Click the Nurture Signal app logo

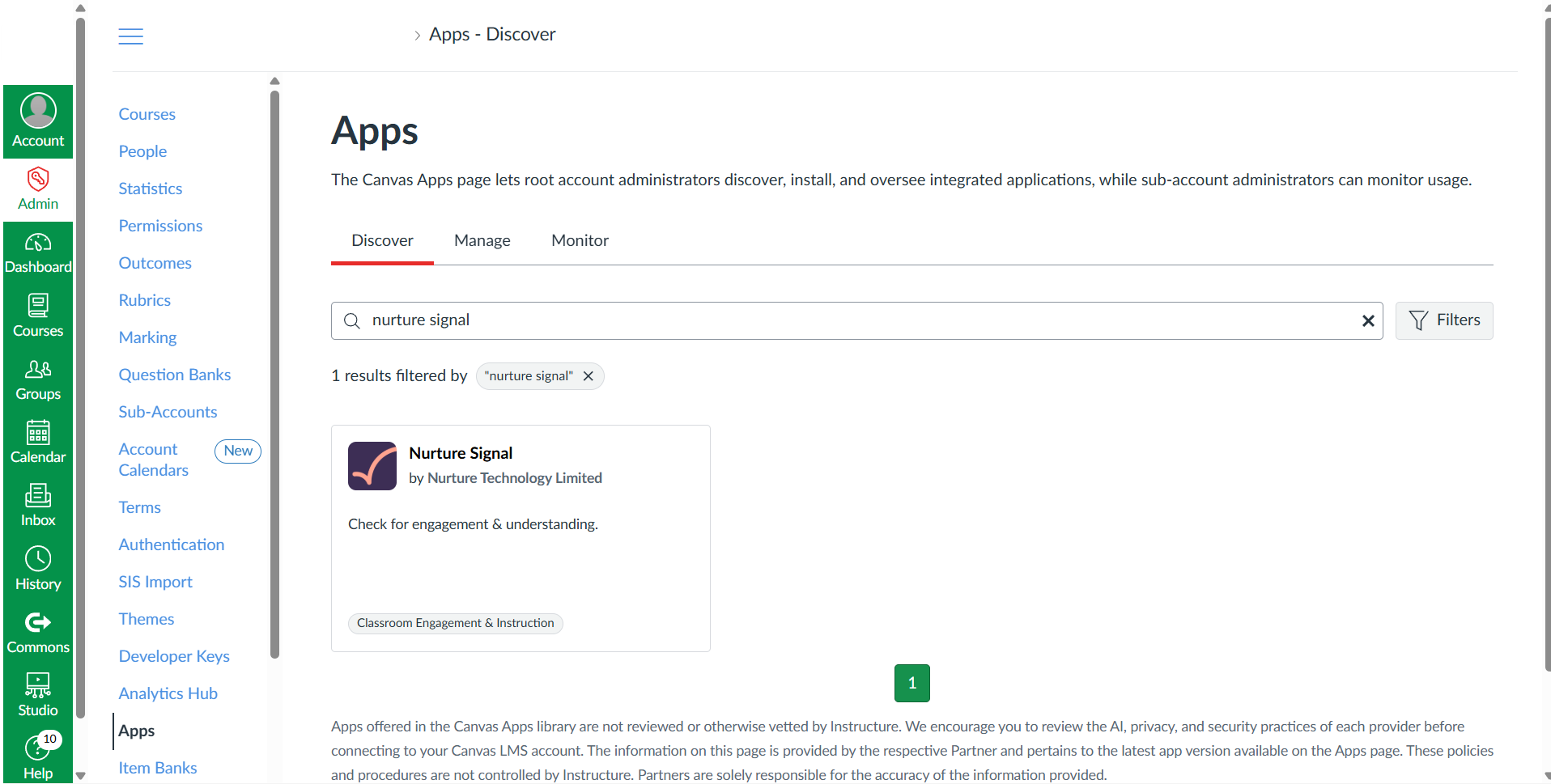pyautogui.click(x=372, y=465)
